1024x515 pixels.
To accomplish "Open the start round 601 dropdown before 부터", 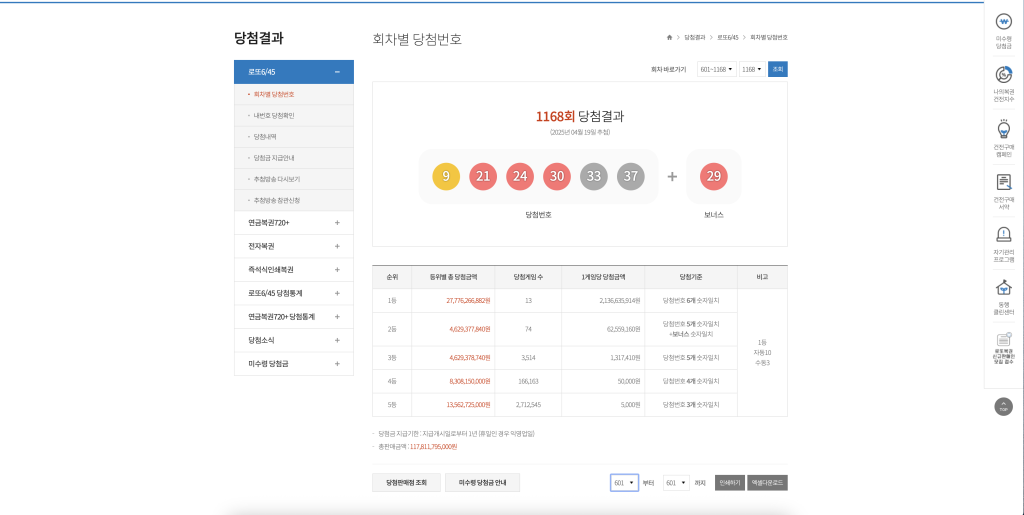I will coord(624,483).
